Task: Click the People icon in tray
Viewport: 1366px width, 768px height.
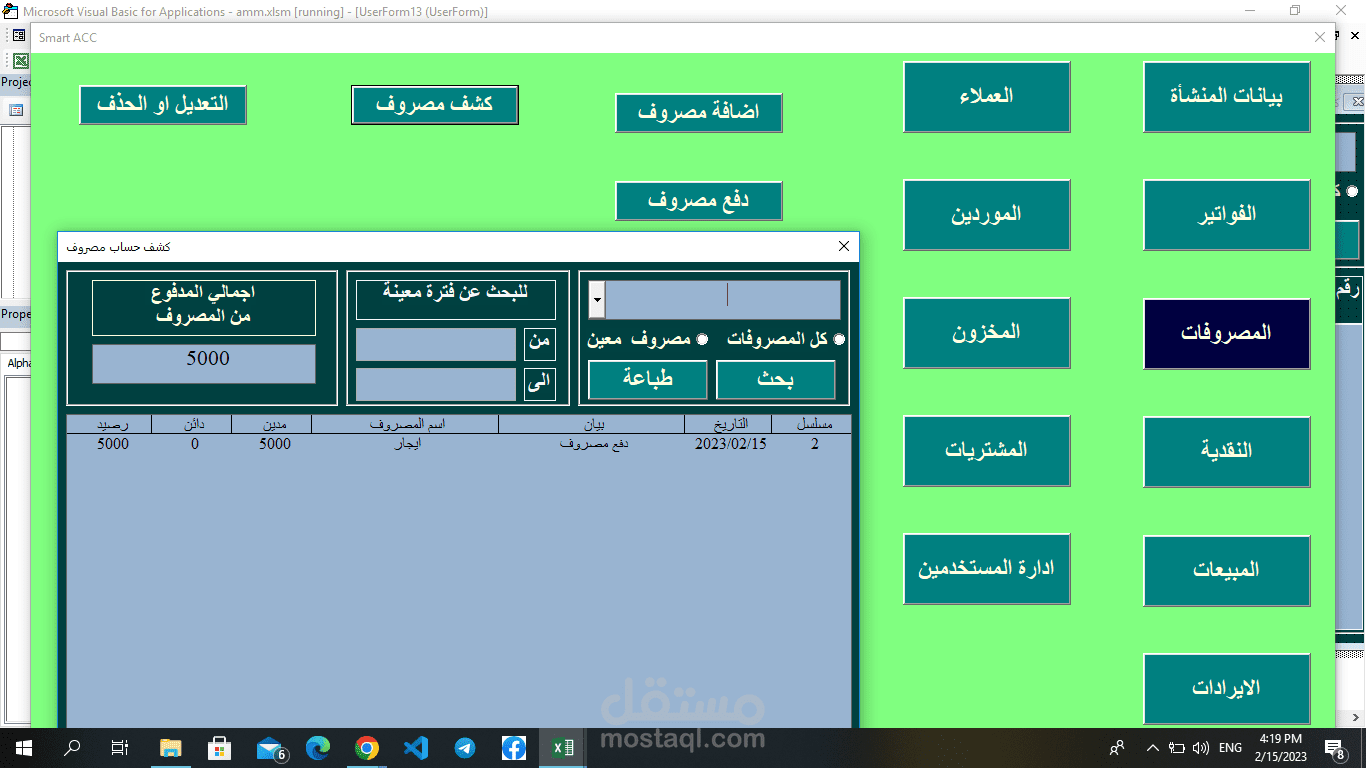Action: click(x=1117, y=748)
